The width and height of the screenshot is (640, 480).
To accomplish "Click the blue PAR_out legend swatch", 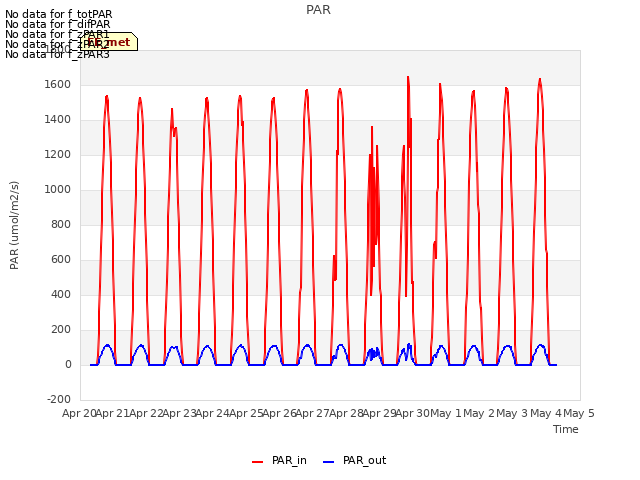I will [x=329, y=462].
